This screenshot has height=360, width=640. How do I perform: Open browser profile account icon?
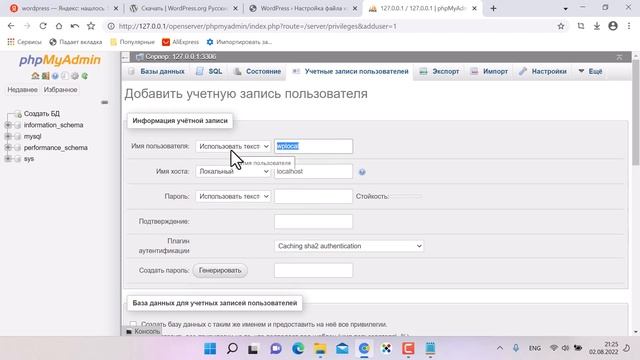[613, 26]
